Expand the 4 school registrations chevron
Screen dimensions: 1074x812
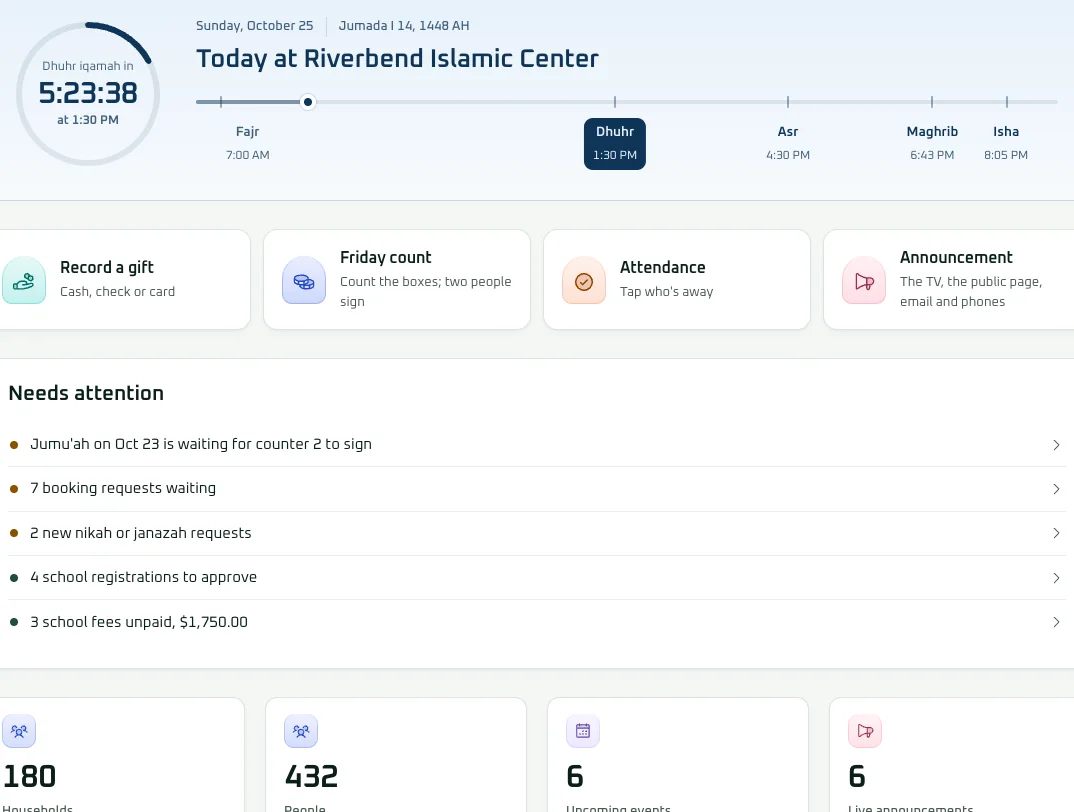[1056, 578]
